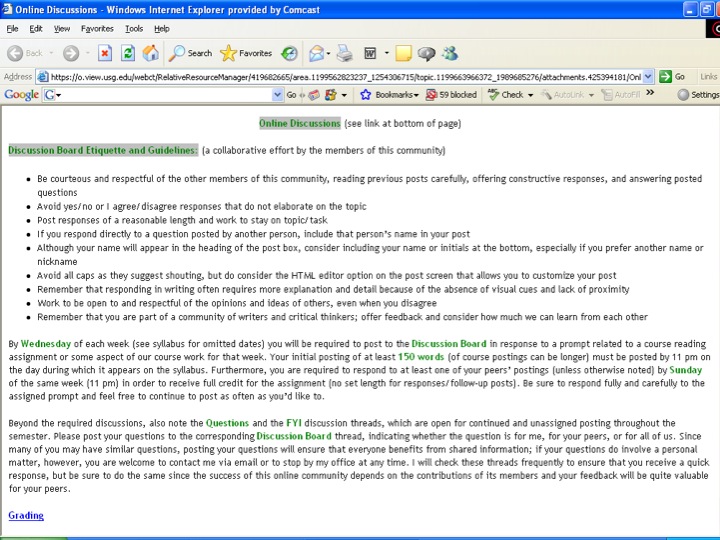Click the Refresh page icon

coord(128,53)
